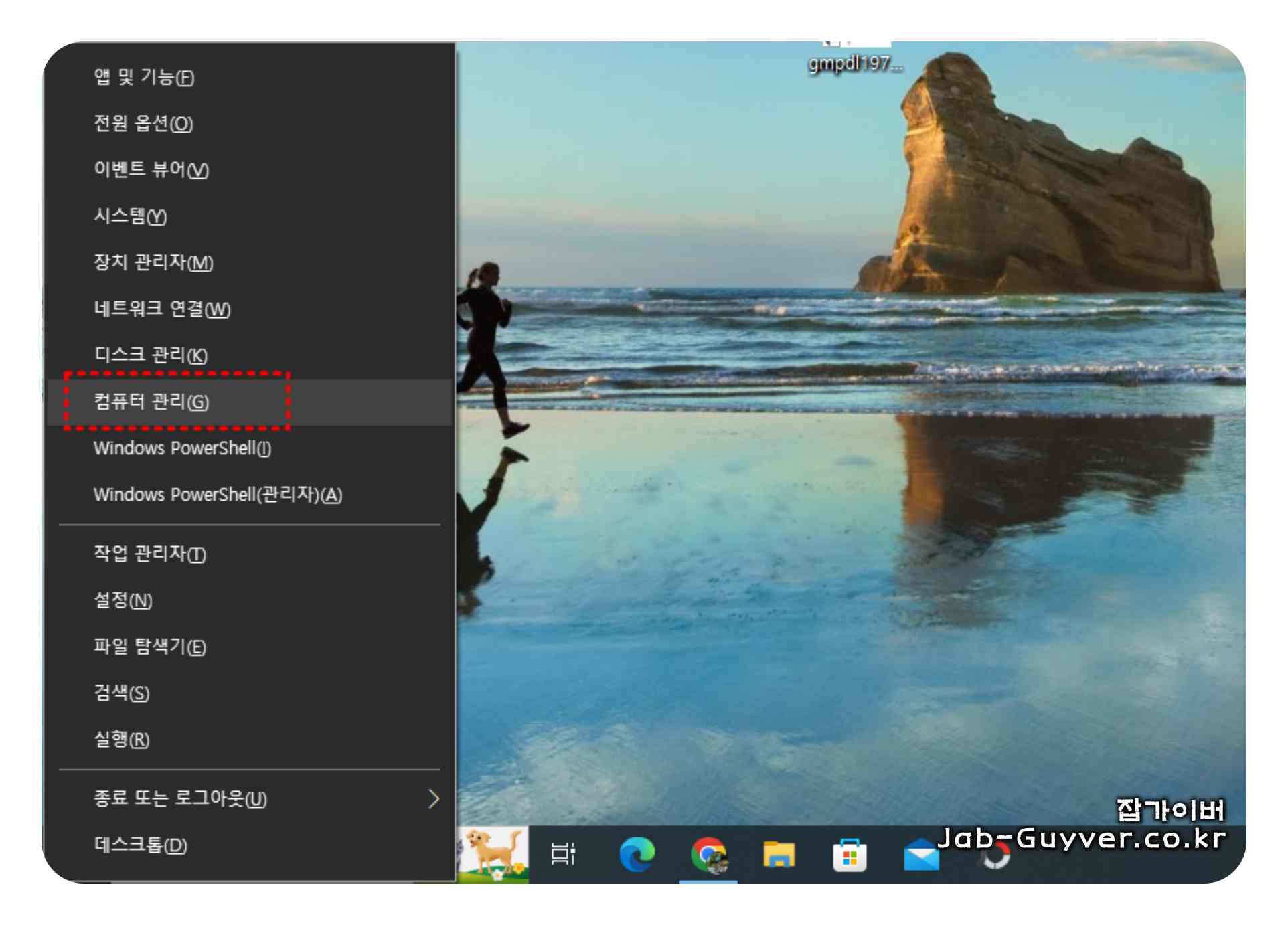Open 앱 및 기능(F) menu entry

[x=250, y=77]
